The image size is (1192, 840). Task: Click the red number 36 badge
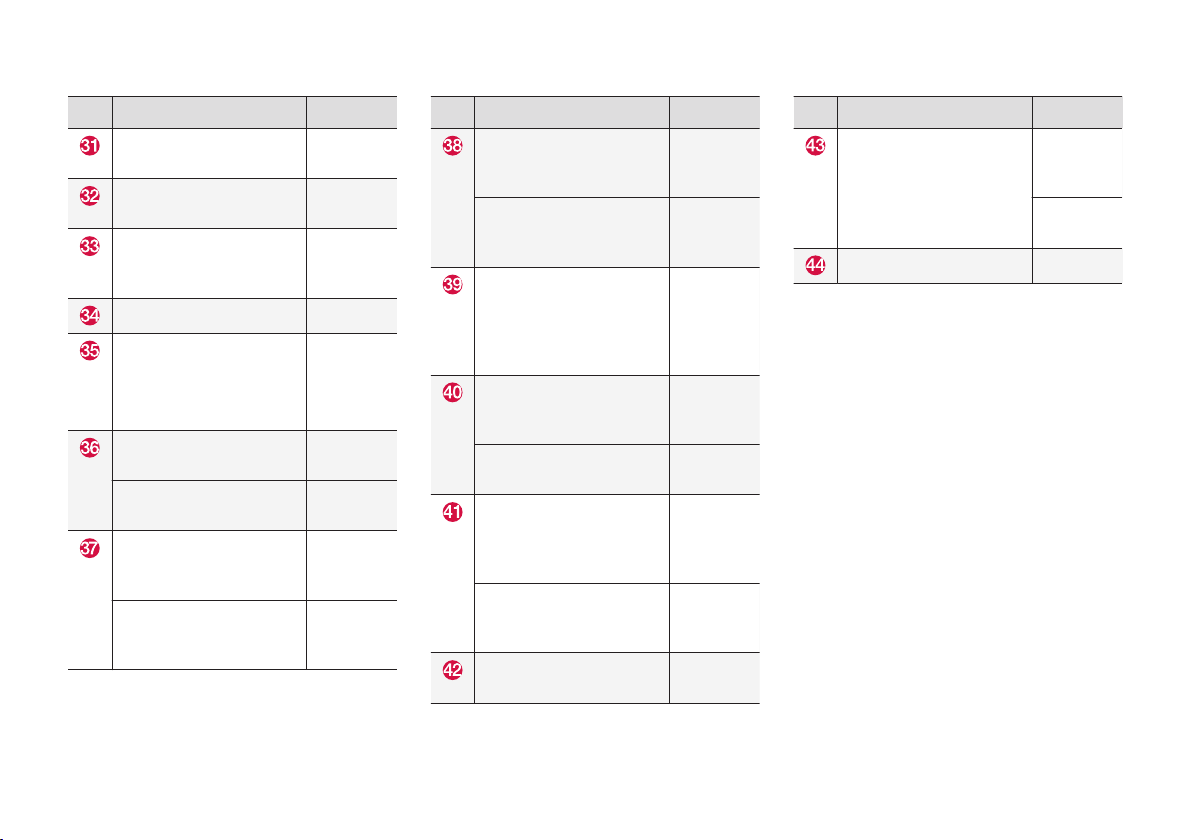[90, 447]
